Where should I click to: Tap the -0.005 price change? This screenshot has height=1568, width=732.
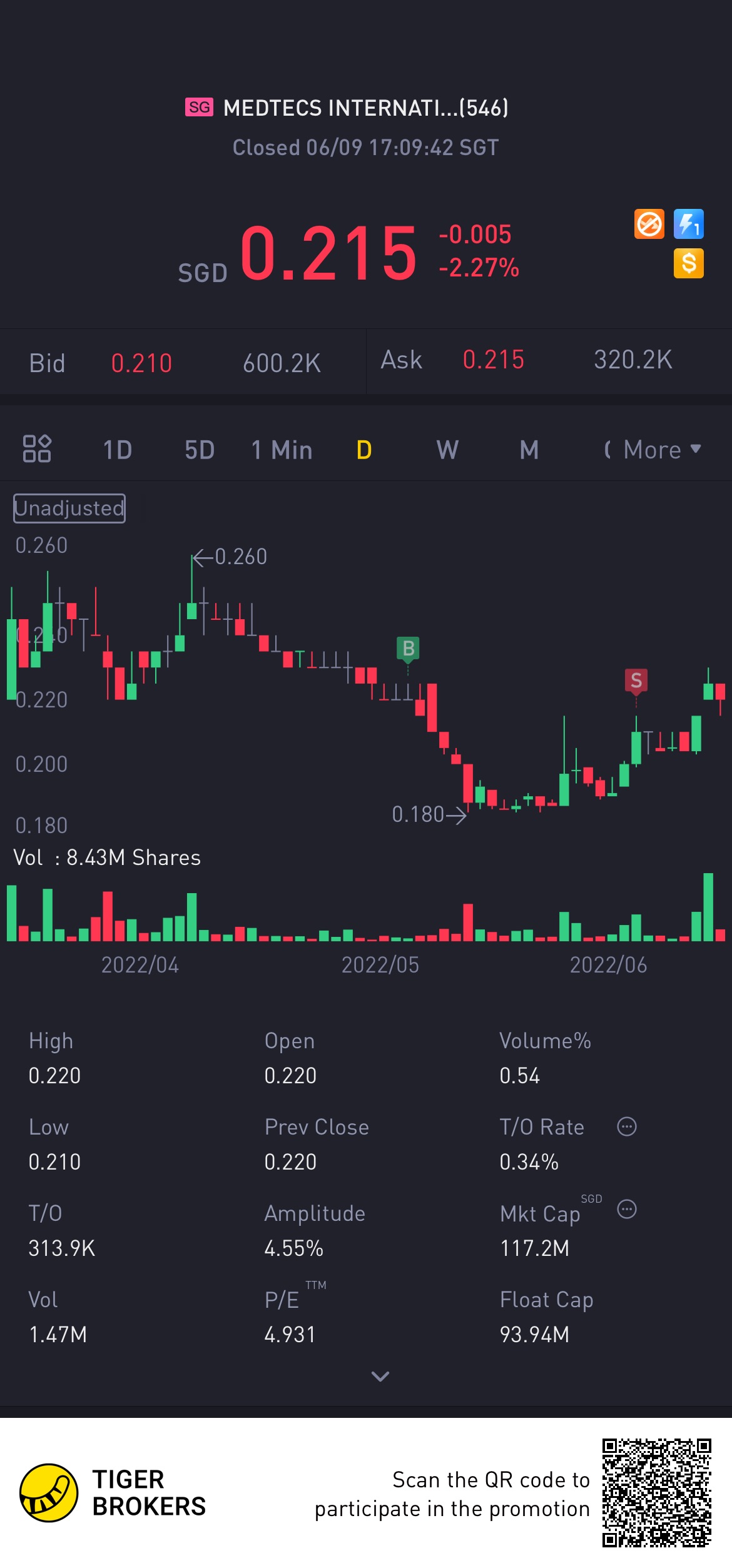(475, 235)
